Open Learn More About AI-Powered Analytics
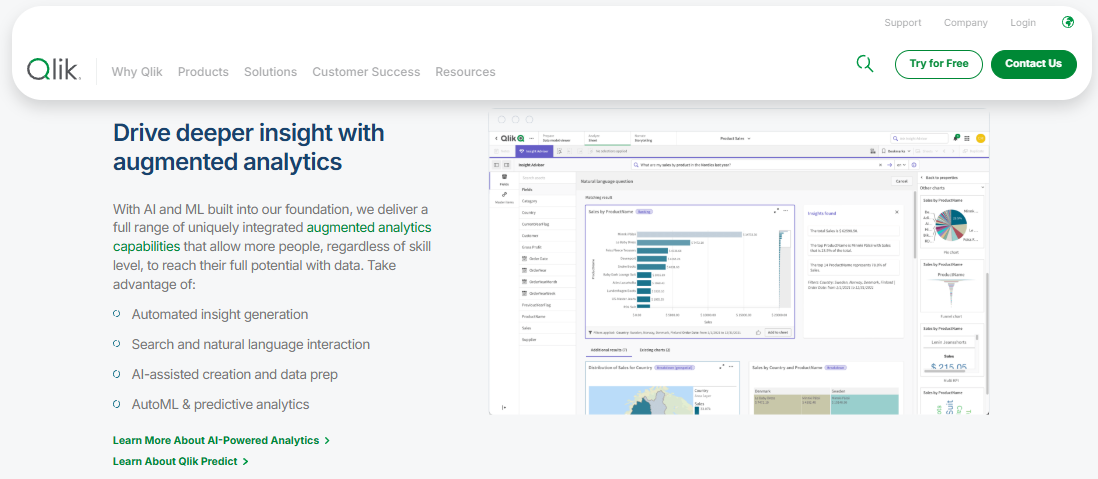Image resolution: width=1098 pixels, height=479 pixels. point(221,440)
